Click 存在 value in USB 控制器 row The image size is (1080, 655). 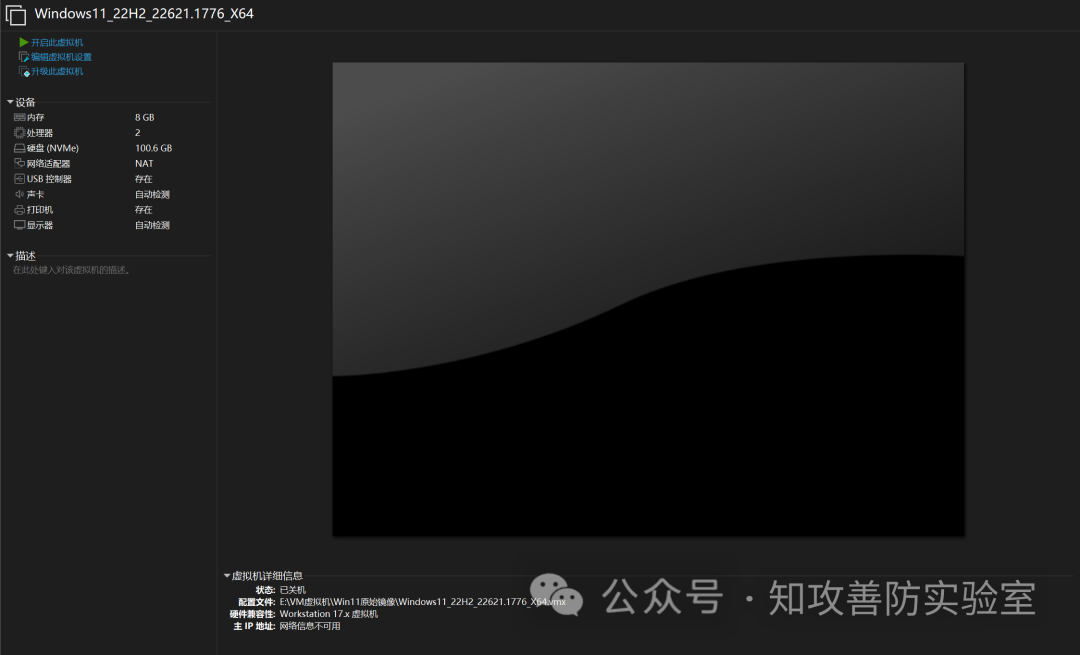[143, 178]
